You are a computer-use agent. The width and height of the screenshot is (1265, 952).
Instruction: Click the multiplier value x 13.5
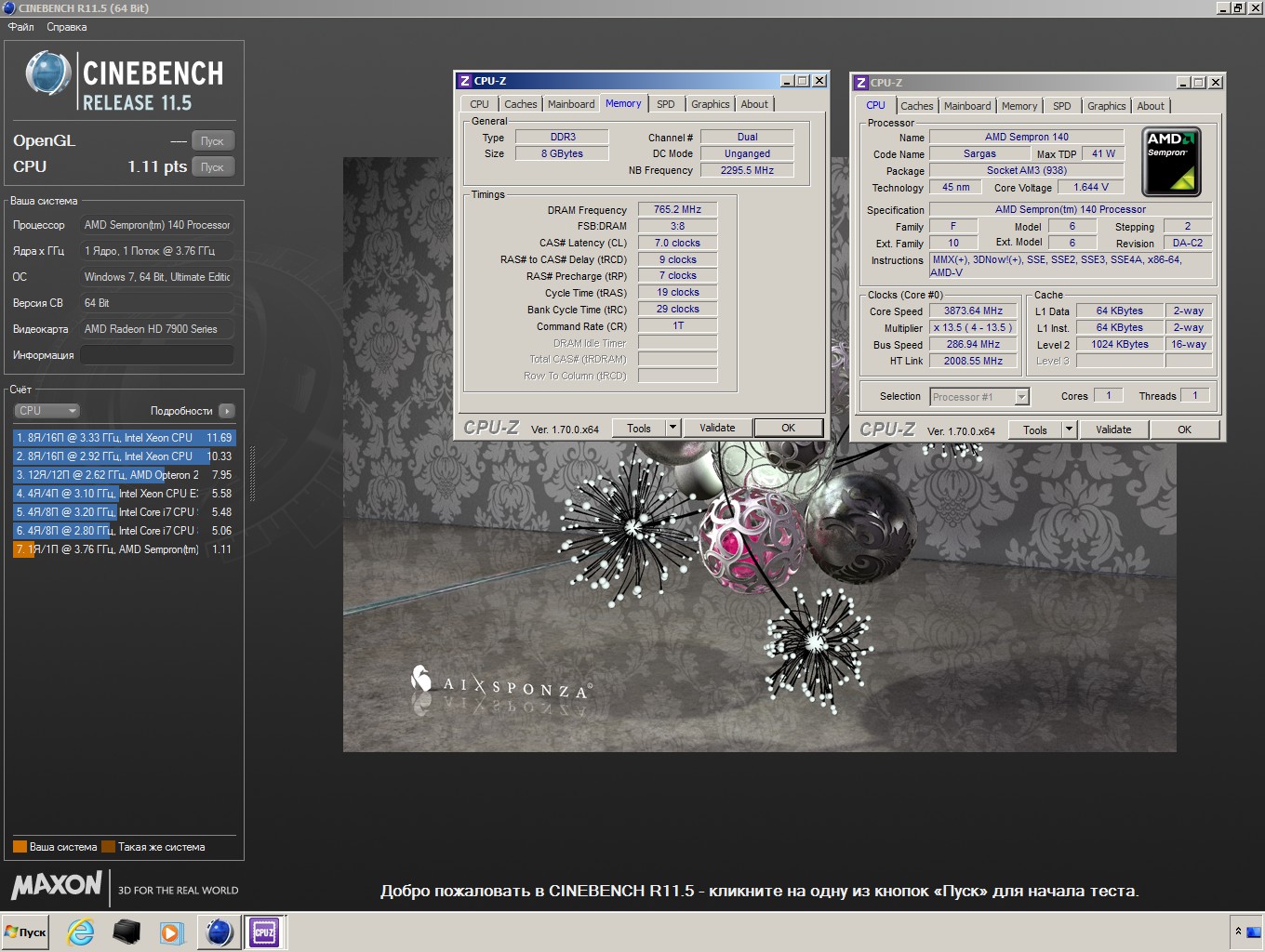[973, 328]
